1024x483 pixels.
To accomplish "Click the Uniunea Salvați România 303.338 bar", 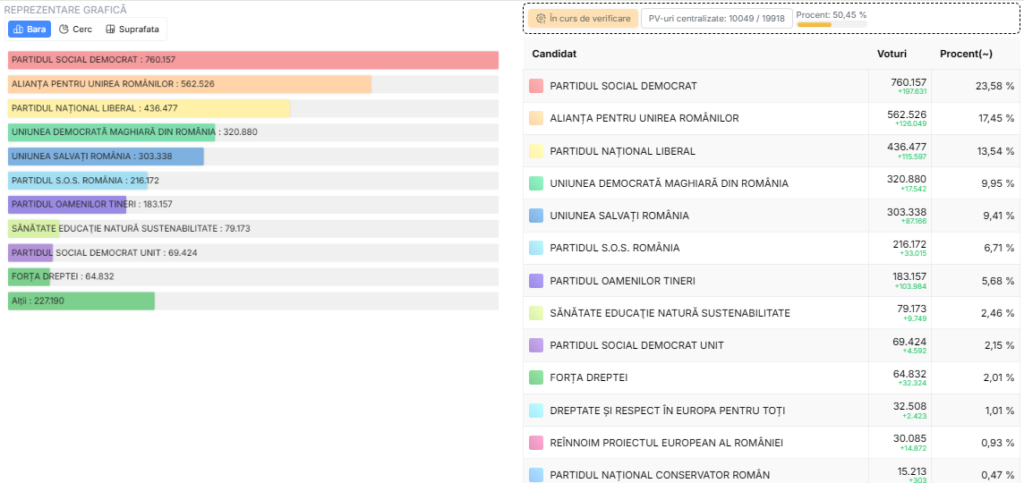I will tap(106, 156).
